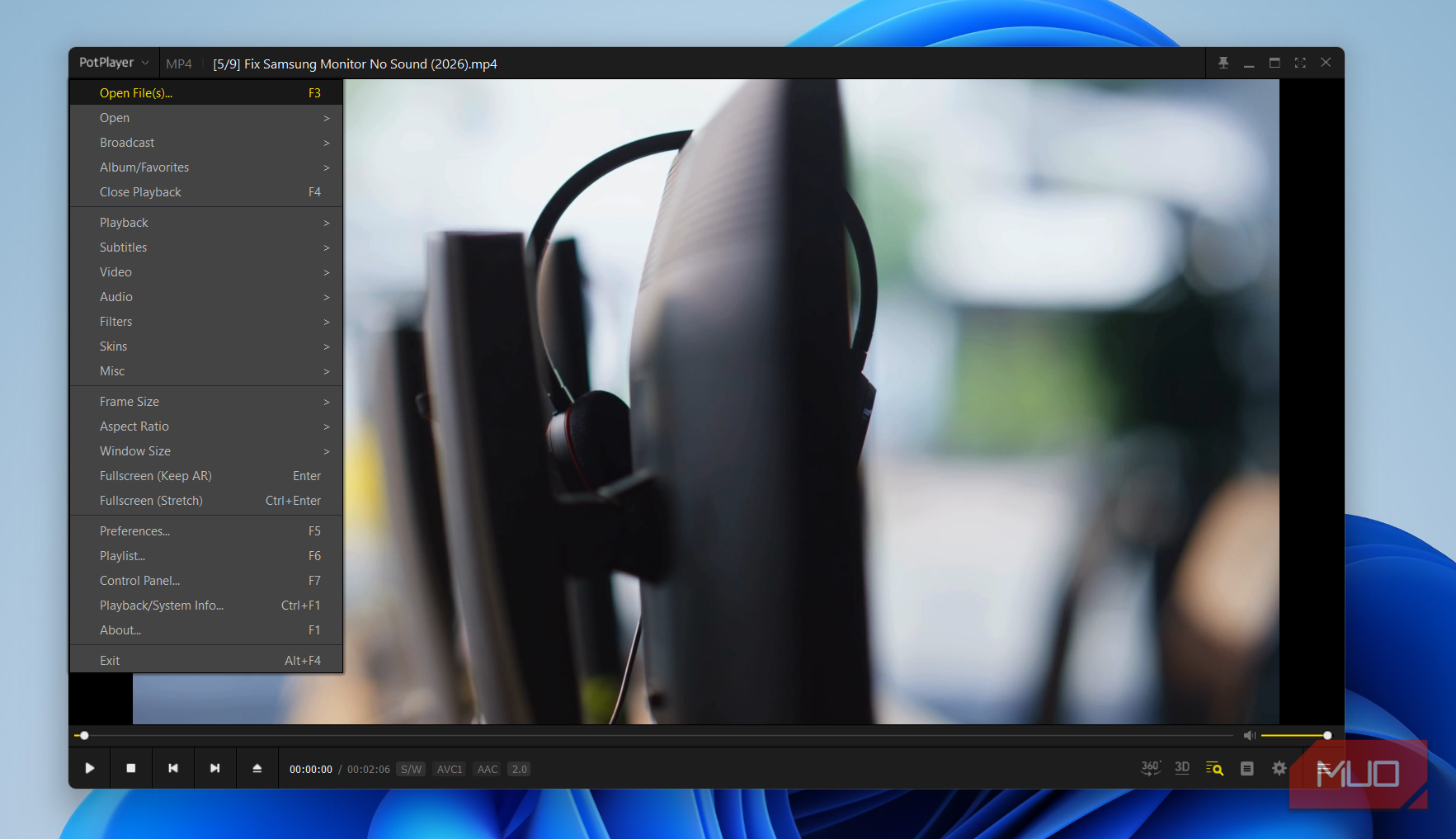Select Exit at menu bottom

coord(206,661)
